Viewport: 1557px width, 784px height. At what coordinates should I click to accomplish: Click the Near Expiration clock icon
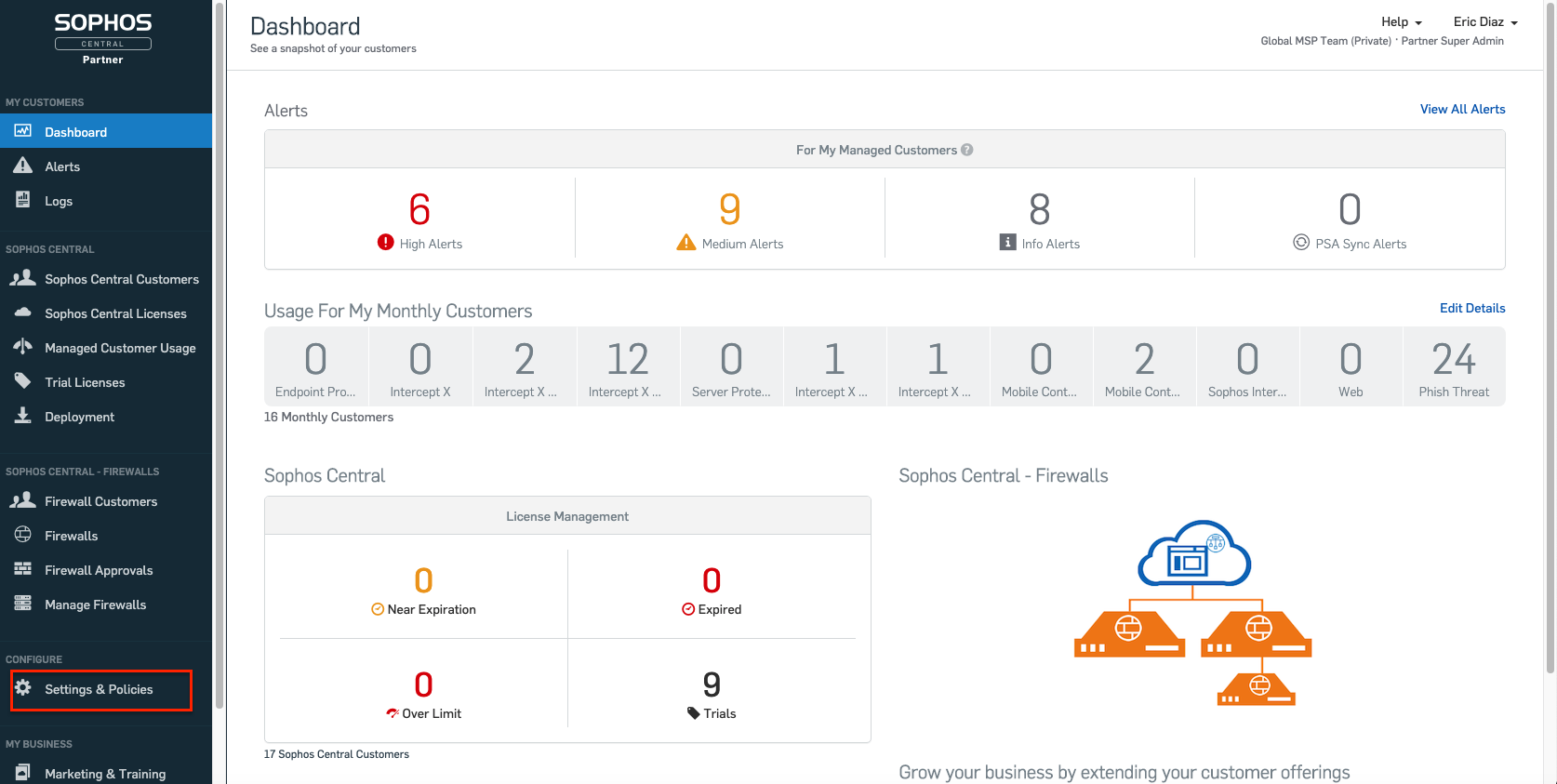378,609
